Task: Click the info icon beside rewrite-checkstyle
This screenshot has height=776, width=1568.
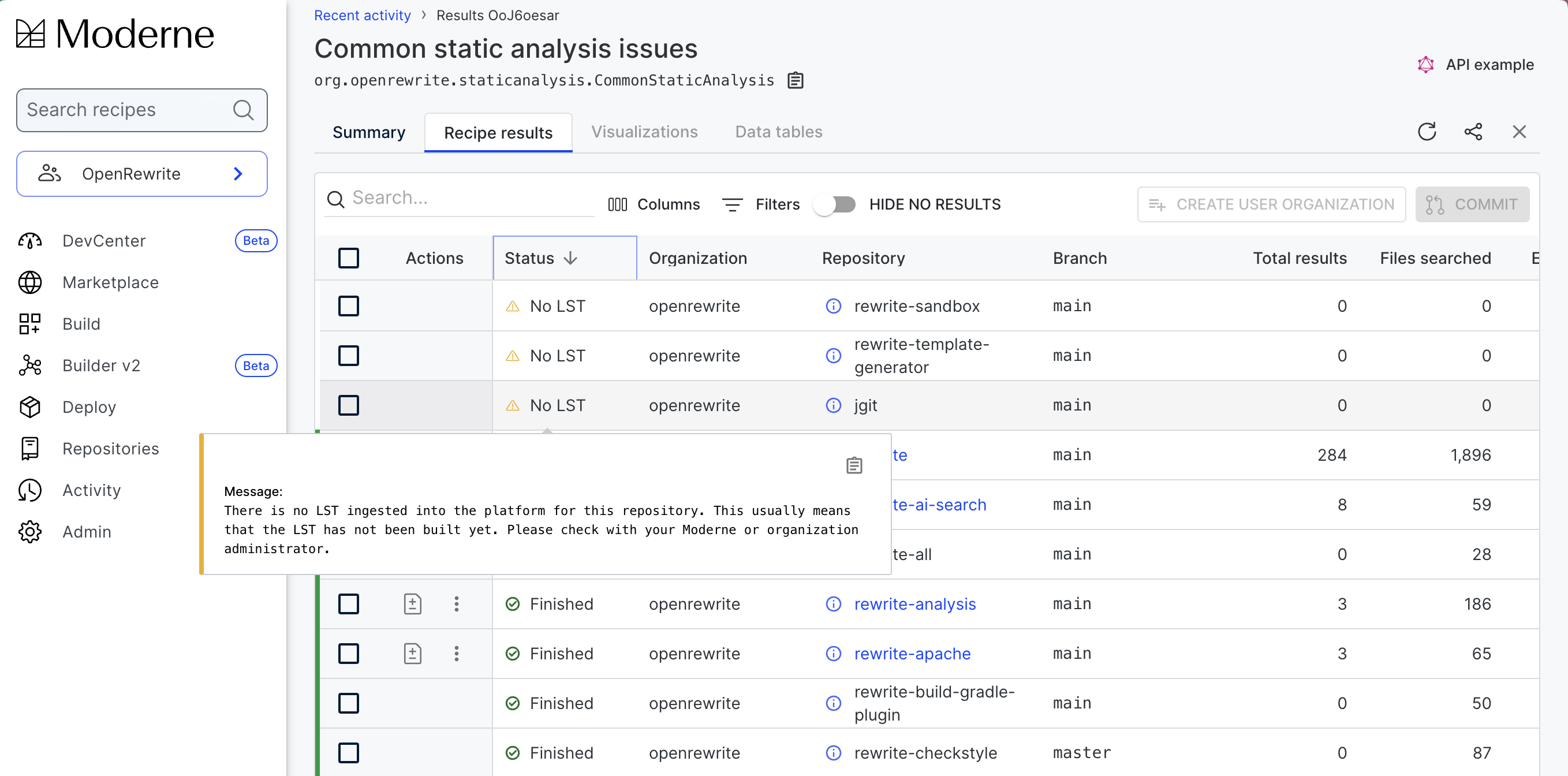Action: 833,753
